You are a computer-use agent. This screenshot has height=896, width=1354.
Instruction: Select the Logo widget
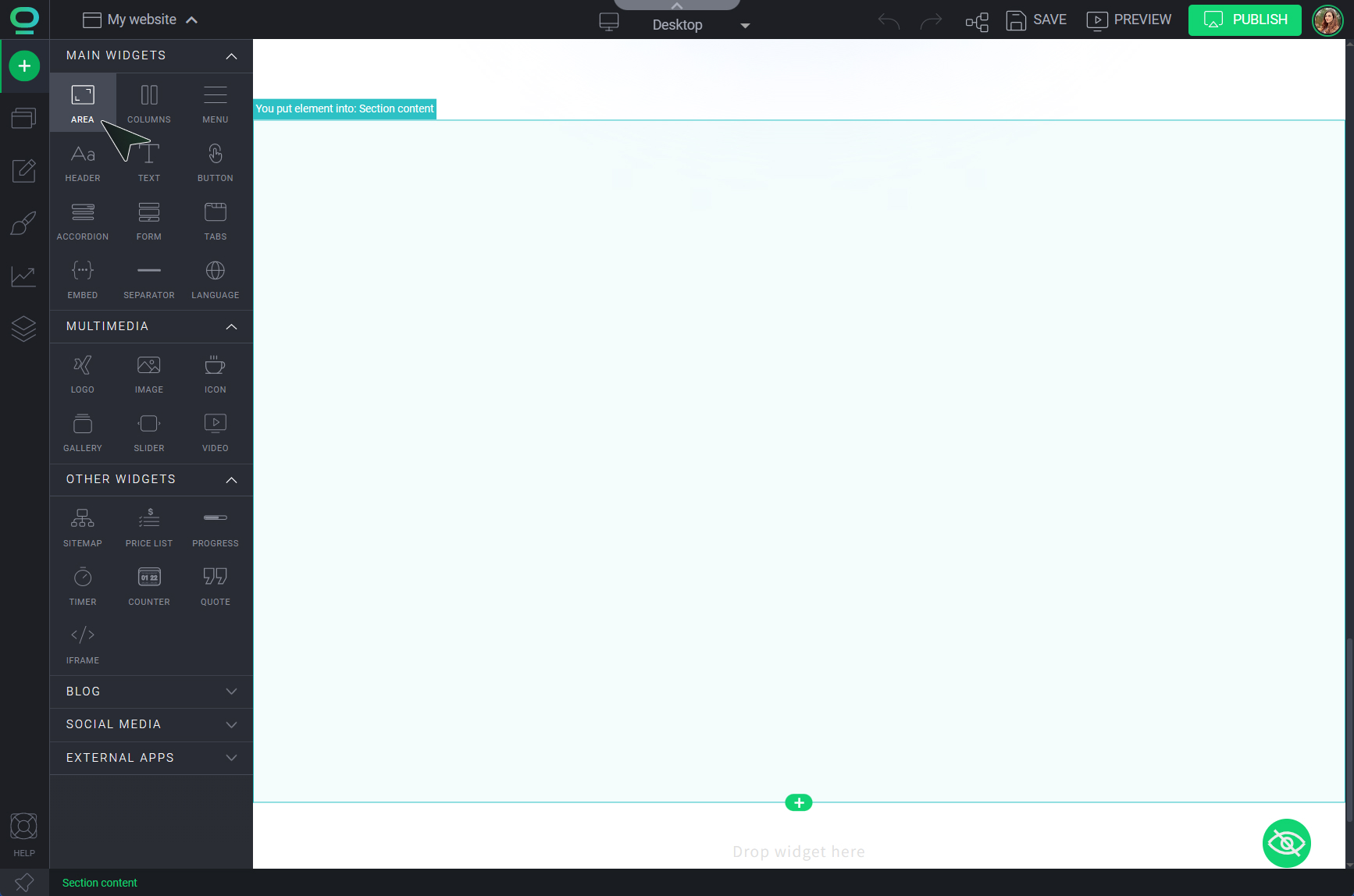83,374
